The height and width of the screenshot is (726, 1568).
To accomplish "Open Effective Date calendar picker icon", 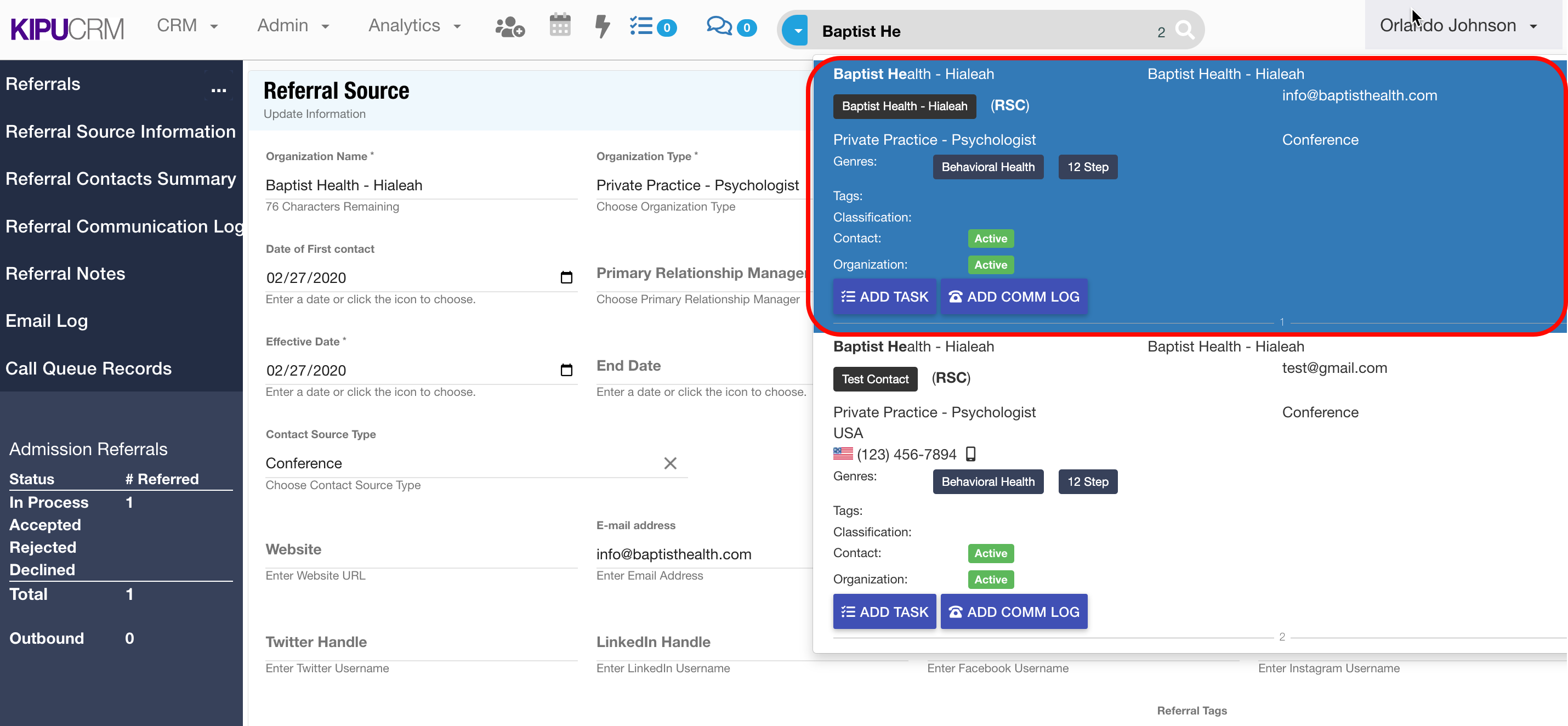I will click(x=565, y=370).
